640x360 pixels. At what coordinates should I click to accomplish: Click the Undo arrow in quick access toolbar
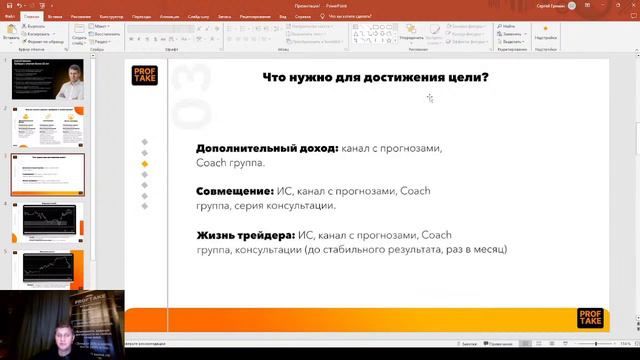(x=19, y=6)
